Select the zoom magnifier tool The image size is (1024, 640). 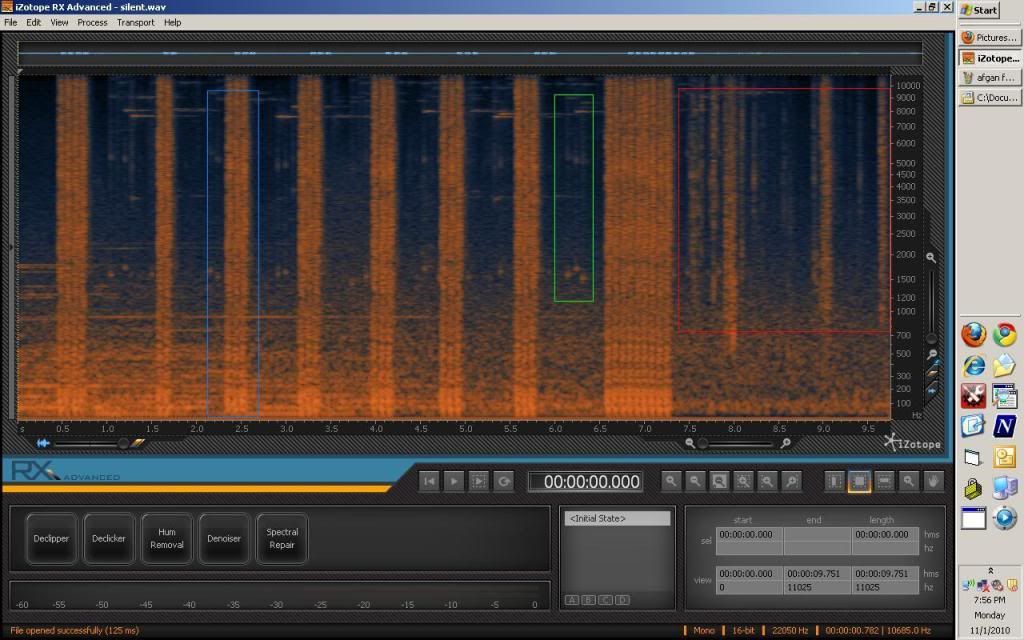pos(908,481)
